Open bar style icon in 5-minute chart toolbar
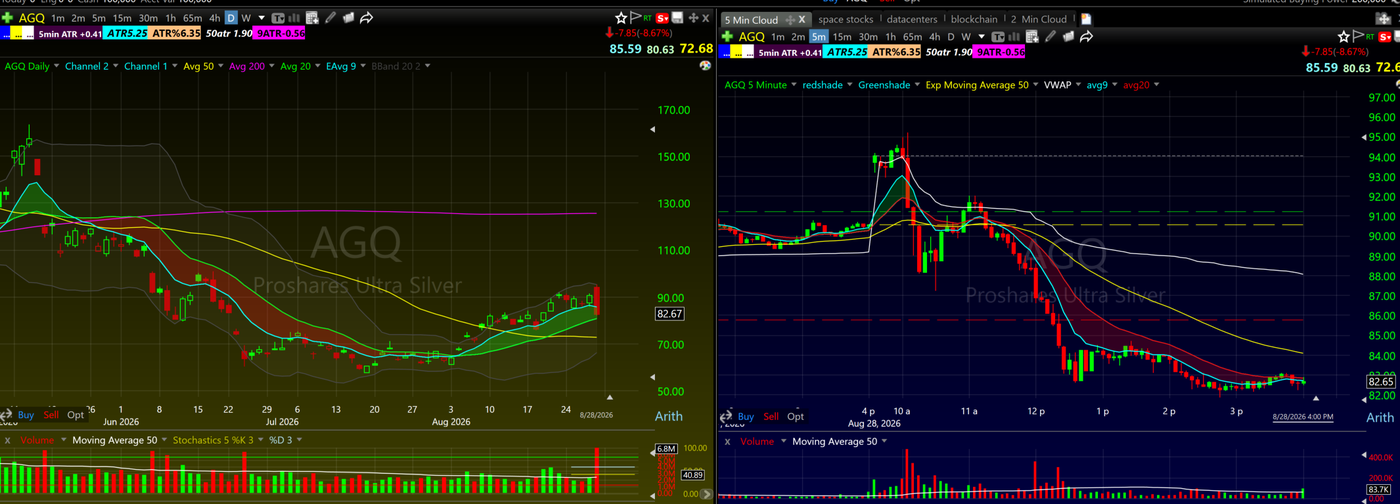The height and width of the screenshot is (504, 1400). 1013,37
